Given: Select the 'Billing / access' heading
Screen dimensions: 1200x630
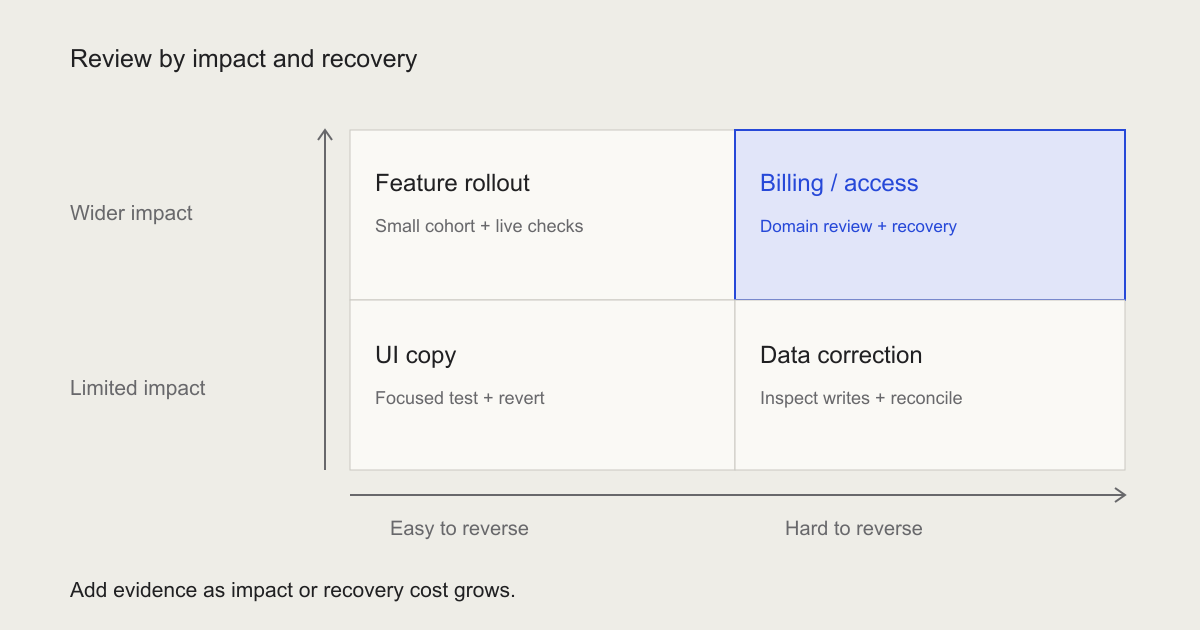Looking at the screenshot, I should coord(839,183).
